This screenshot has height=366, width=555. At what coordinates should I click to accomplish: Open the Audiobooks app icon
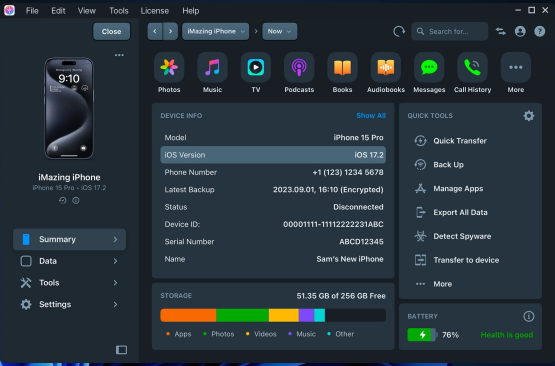point(386,67)
